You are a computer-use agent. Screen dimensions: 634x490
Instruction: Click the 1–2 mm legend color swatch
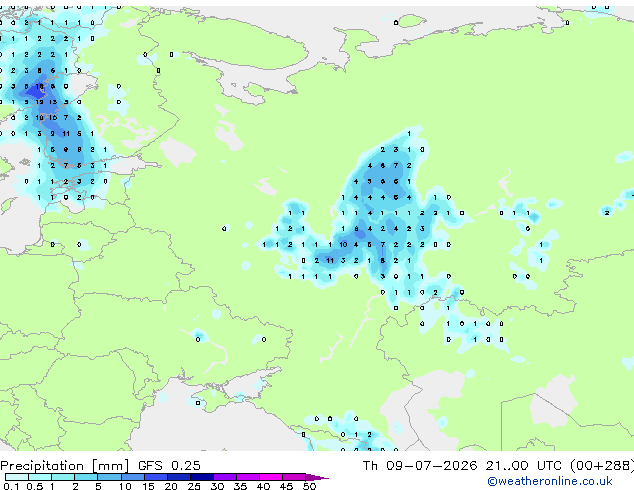point(63,477)
